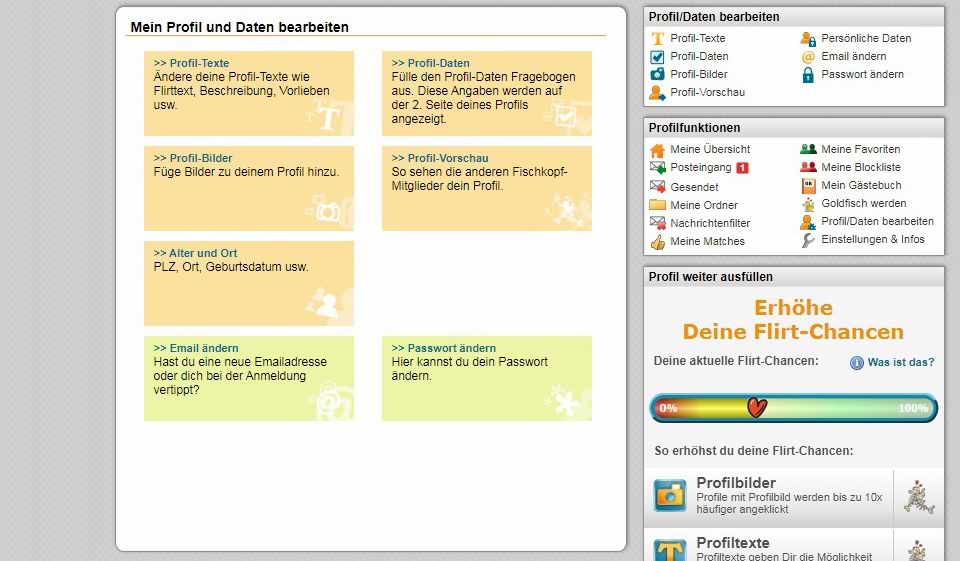The width and height of the screenshot is (960, 561).
Task: Click the Meine Übersicht house icon
Action: pyautogui.click(x=657, y=150)
